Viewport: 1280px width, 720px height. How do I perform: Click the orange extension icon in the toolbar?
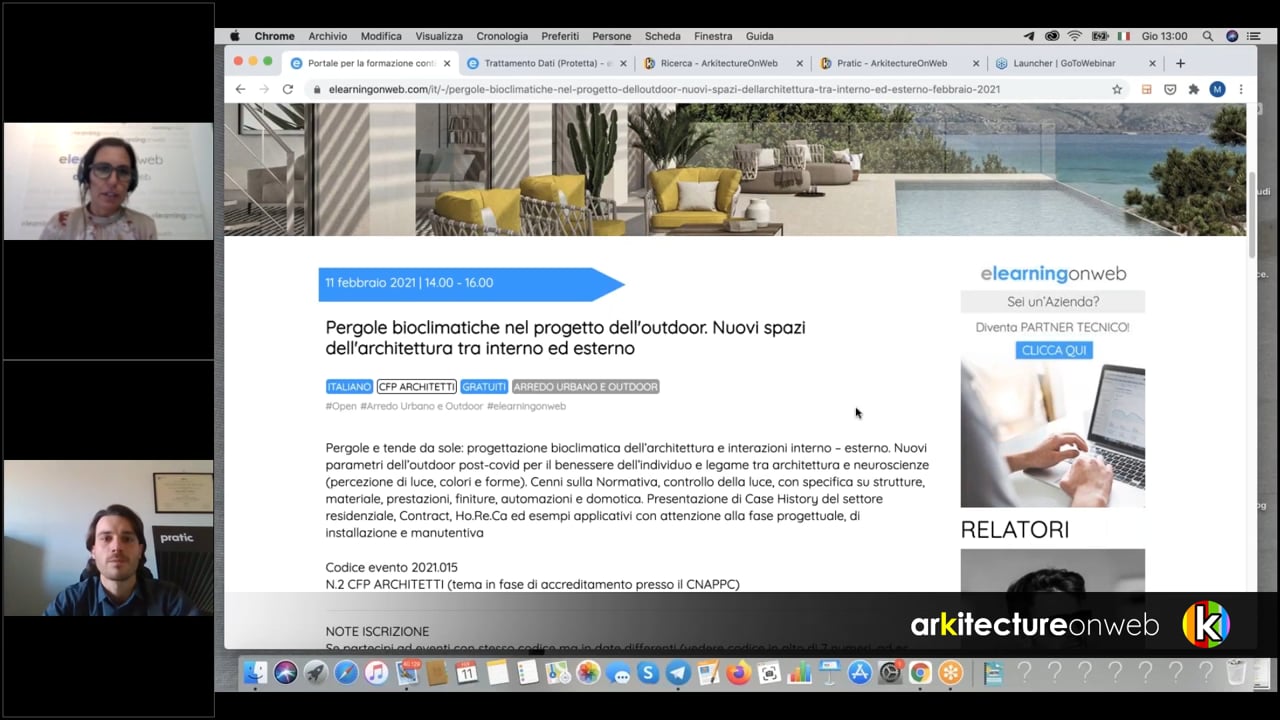coord(1146,89)
